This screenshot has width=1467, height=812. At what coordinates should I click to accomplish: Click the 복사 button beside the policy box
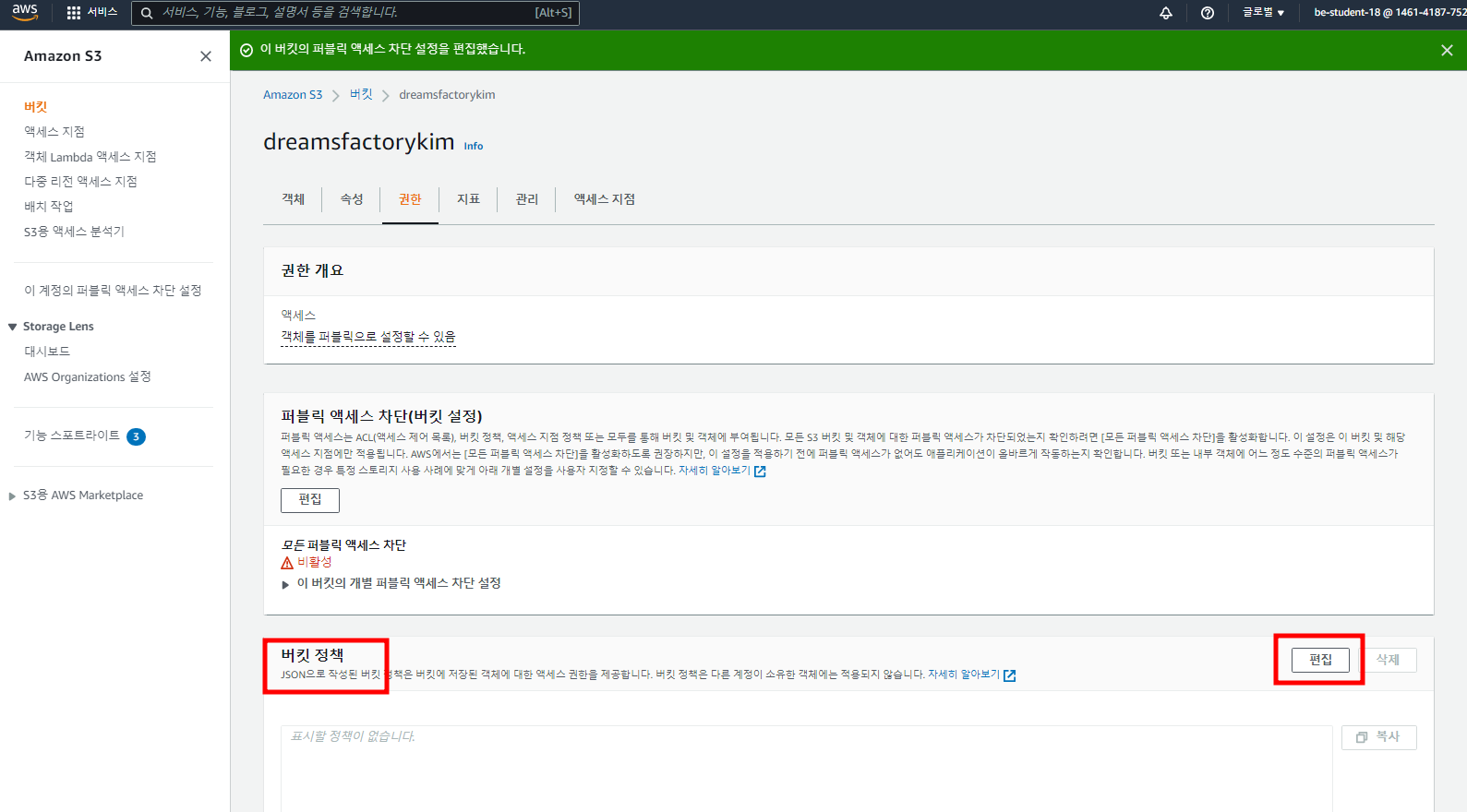click(1378, 737)
